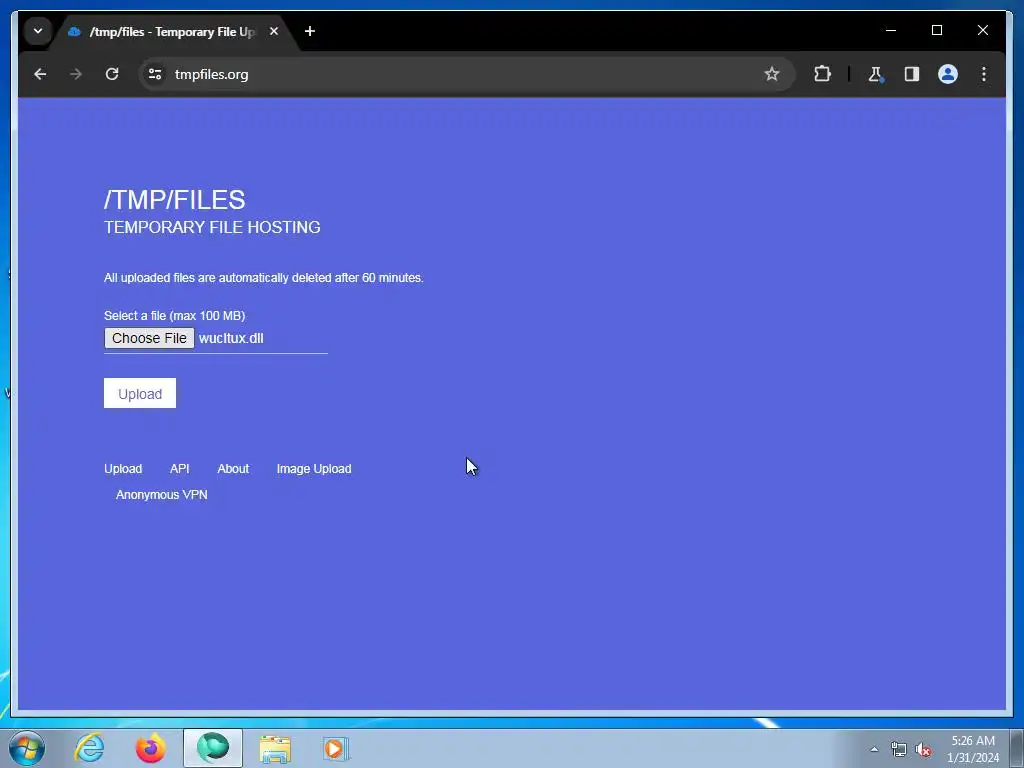The image size is (1024, 768).
Task: Click the network tray icon
Action: 899,749
